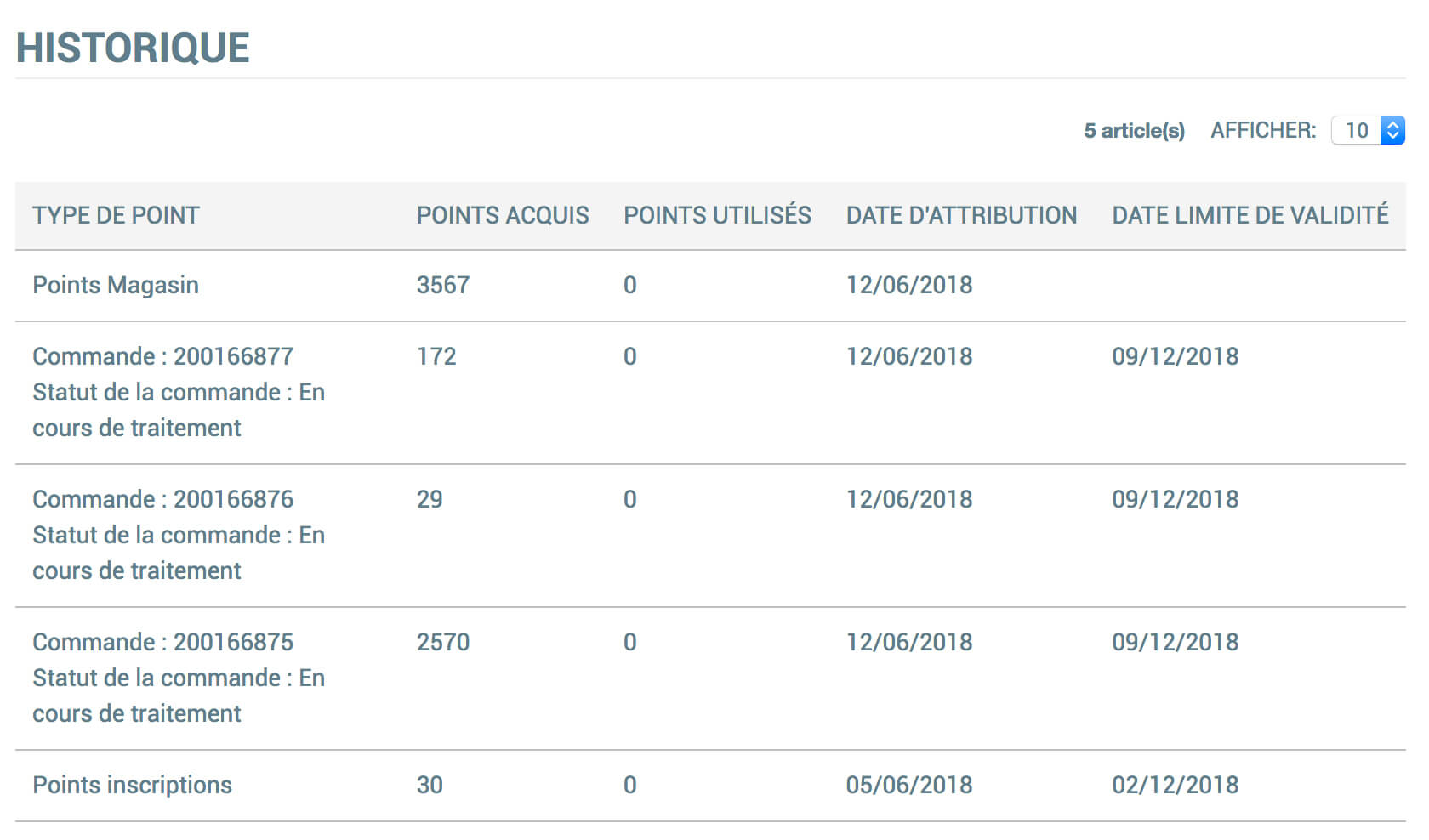Select the Points inscriptions row label

[x=132, y=785]
